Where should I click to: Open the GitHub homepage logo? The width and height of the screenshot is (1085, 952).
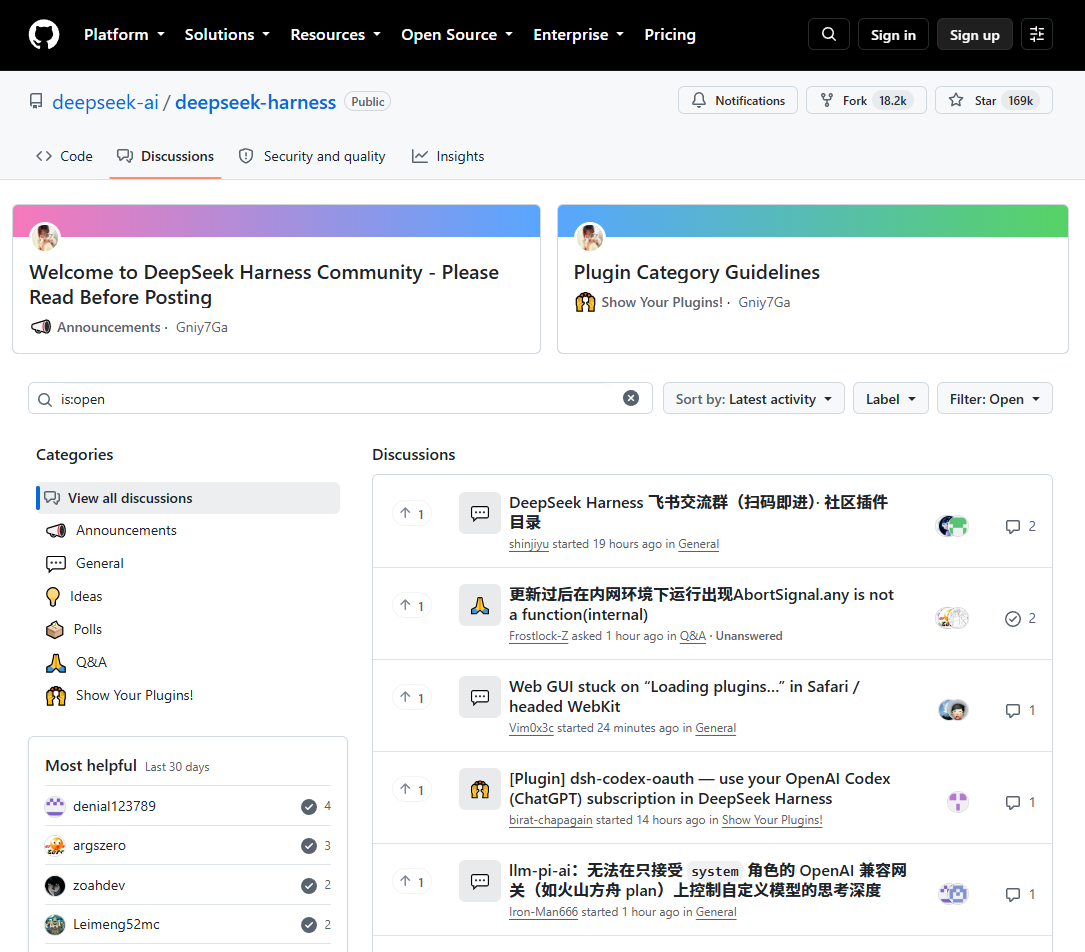pos(44,35)
